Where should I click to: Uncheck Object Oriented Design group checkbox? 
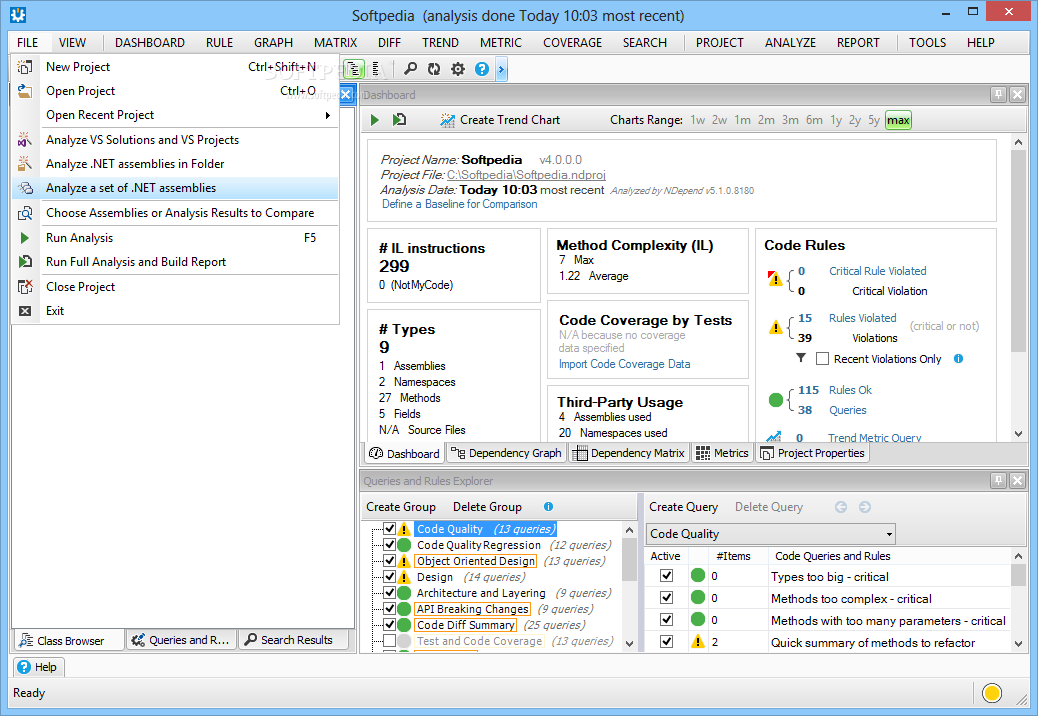(389, 560)
